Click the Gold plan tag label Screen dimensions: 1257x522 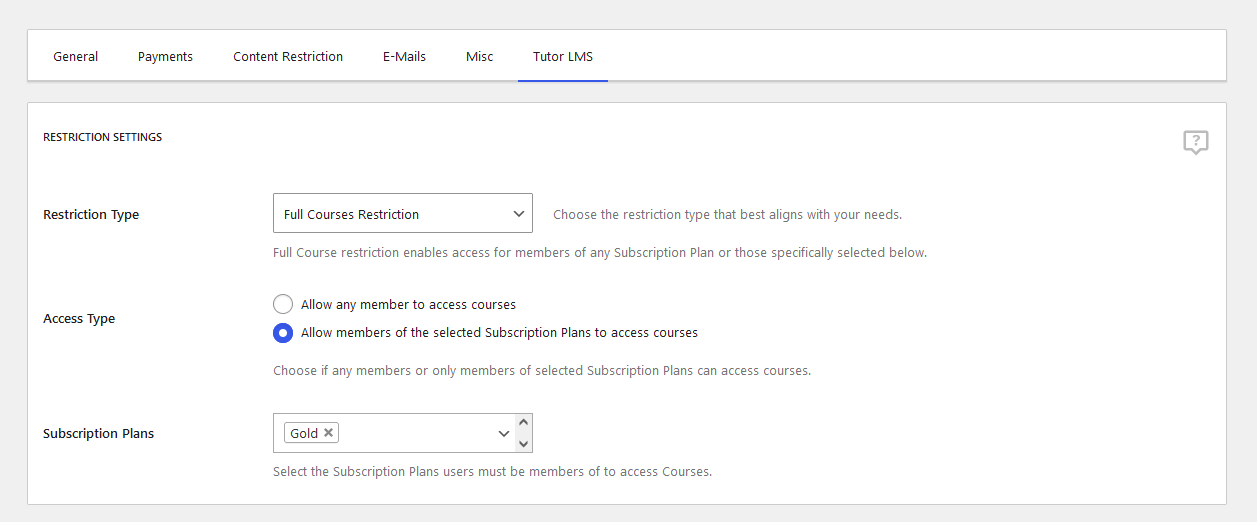coord(304,433)
